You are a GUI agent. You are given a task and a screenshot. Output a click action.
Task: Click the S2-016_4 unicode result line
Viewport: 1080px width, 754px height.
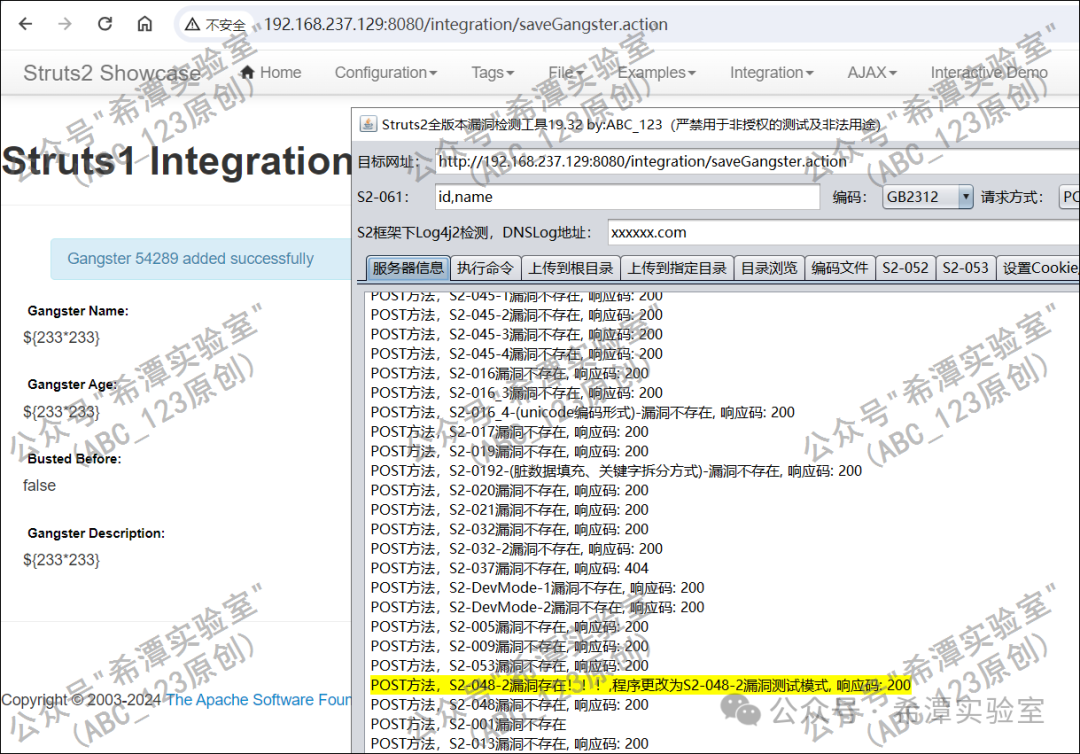coord(582,412)
